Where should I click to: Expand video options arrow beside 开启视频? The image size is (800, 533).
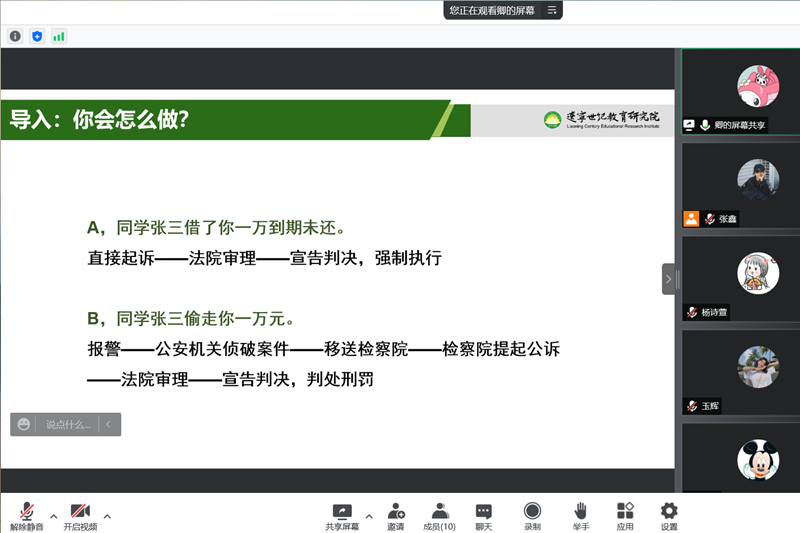[107, 516]
